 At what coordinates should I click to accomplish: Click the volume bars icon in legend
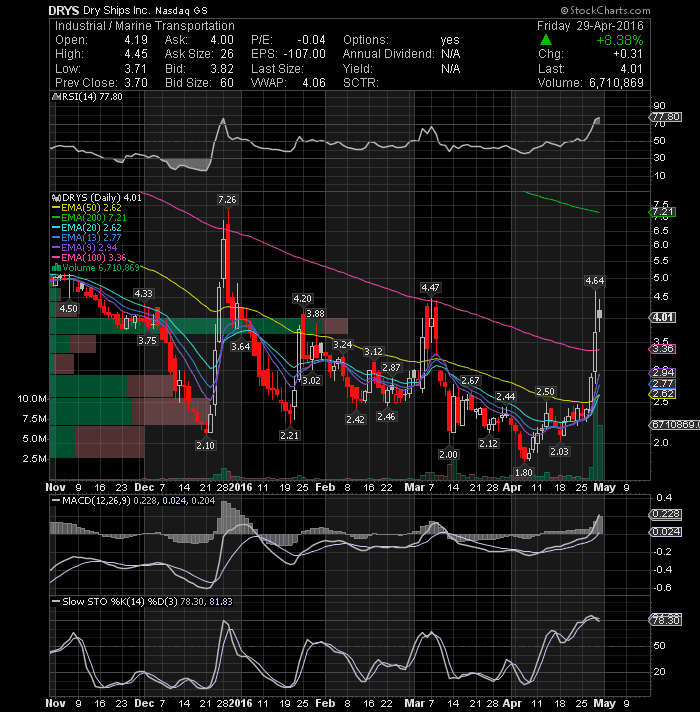(x=57, y=267)
